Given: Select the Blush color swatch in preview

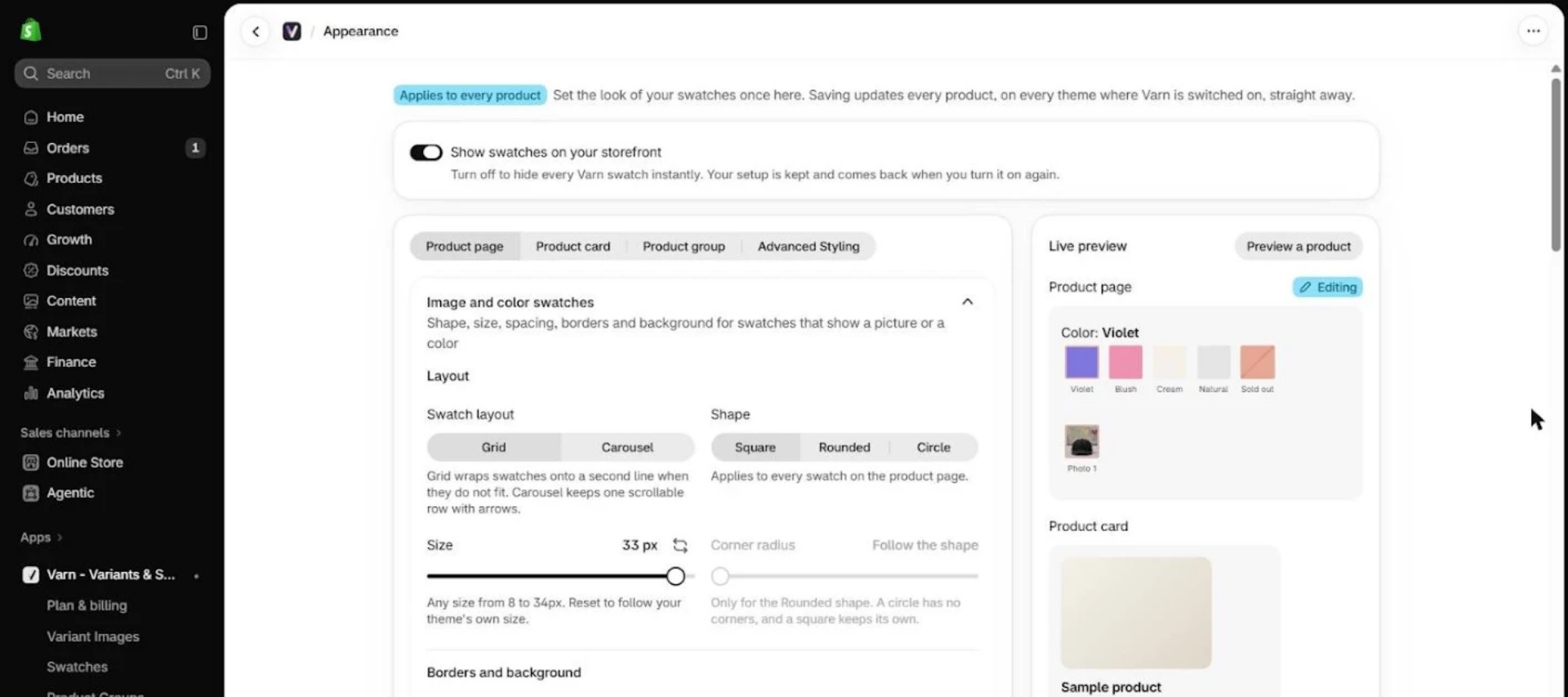Looking at the screenshot, I should click(x=1125, y=362).
